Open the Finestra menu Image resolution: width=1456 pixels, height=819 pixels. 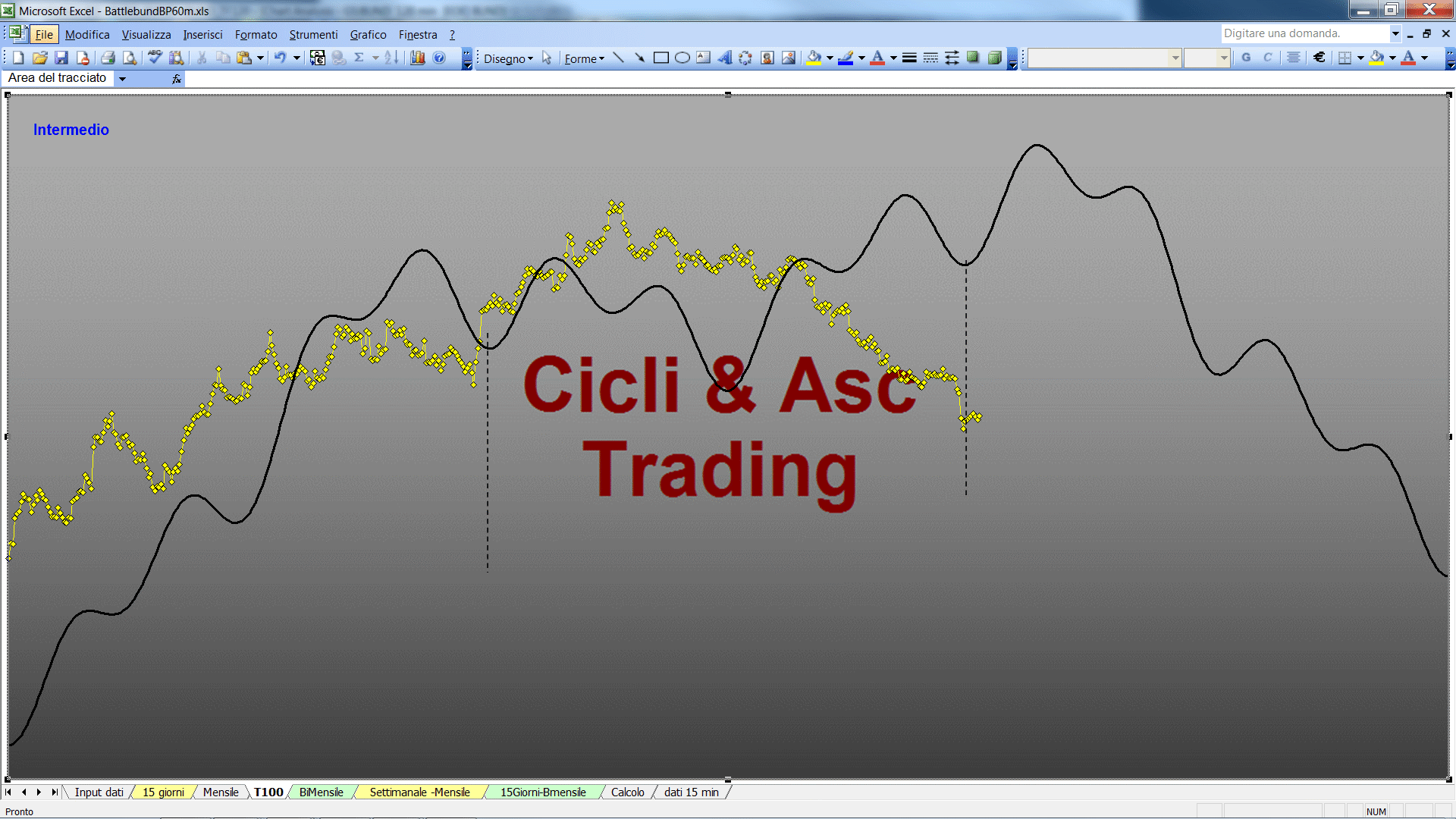(x=418, y=34)
